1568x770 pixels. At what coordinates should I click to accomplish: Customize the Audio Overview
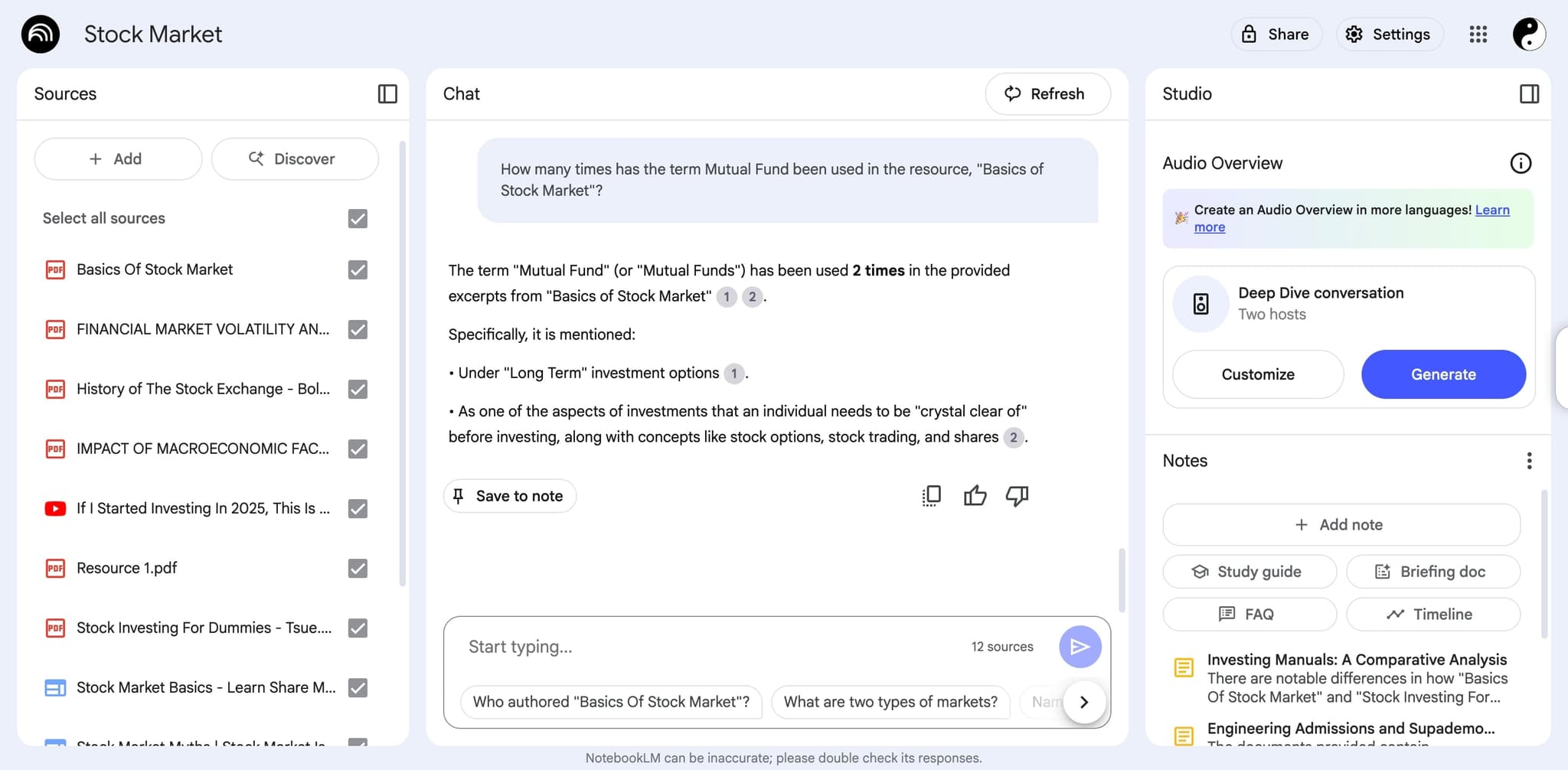tap(1257, 374)
